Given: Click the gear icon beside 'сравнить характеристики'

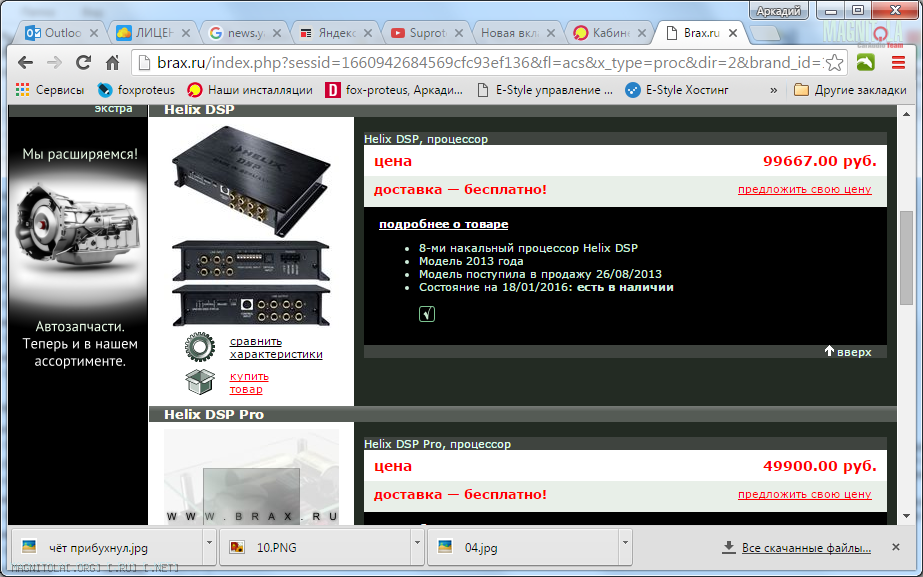Looking at the screenshot, I should point(200,347).
